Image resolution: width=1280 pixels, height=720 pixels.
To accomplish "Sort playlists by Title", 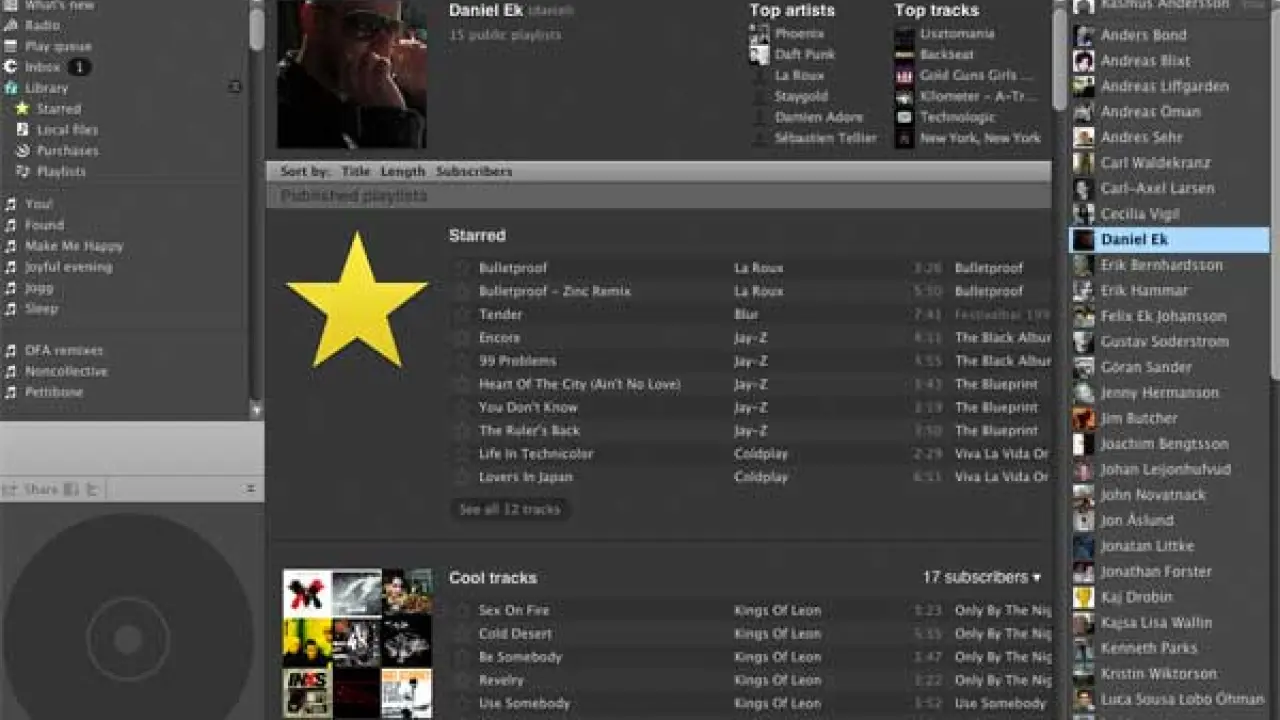I will click(355, 172).
